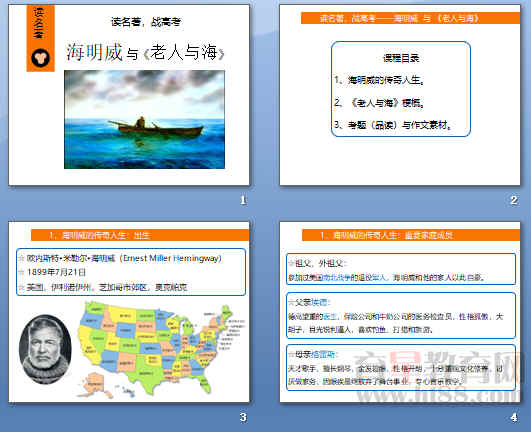Click outline item 2《老人与海》梗概

379,103
